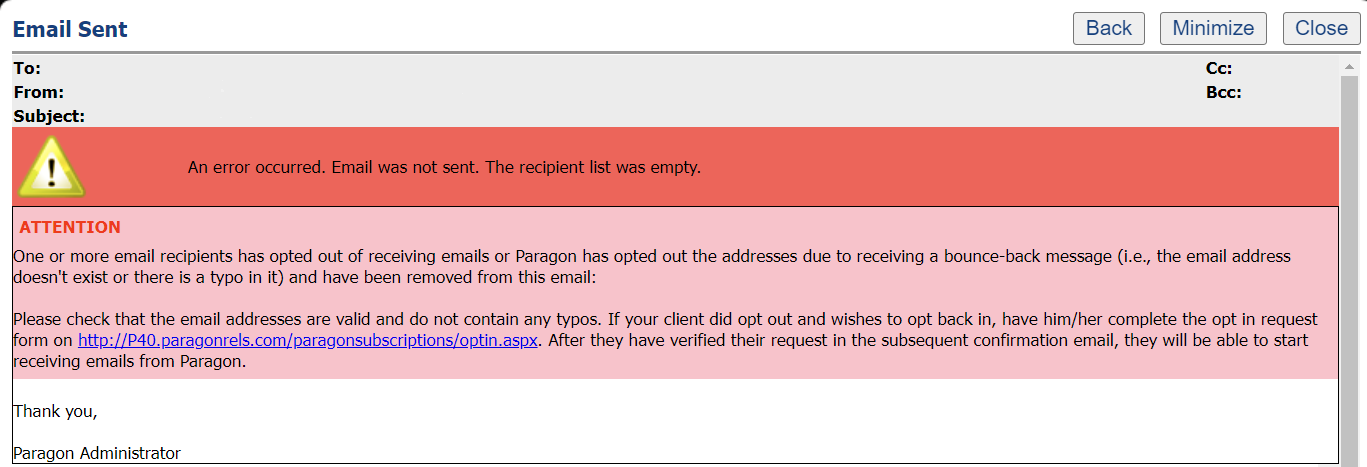Viewport: 1367px width, 467px height.
Task: Click the red ATTENTION heading
Action: point(69,227)
